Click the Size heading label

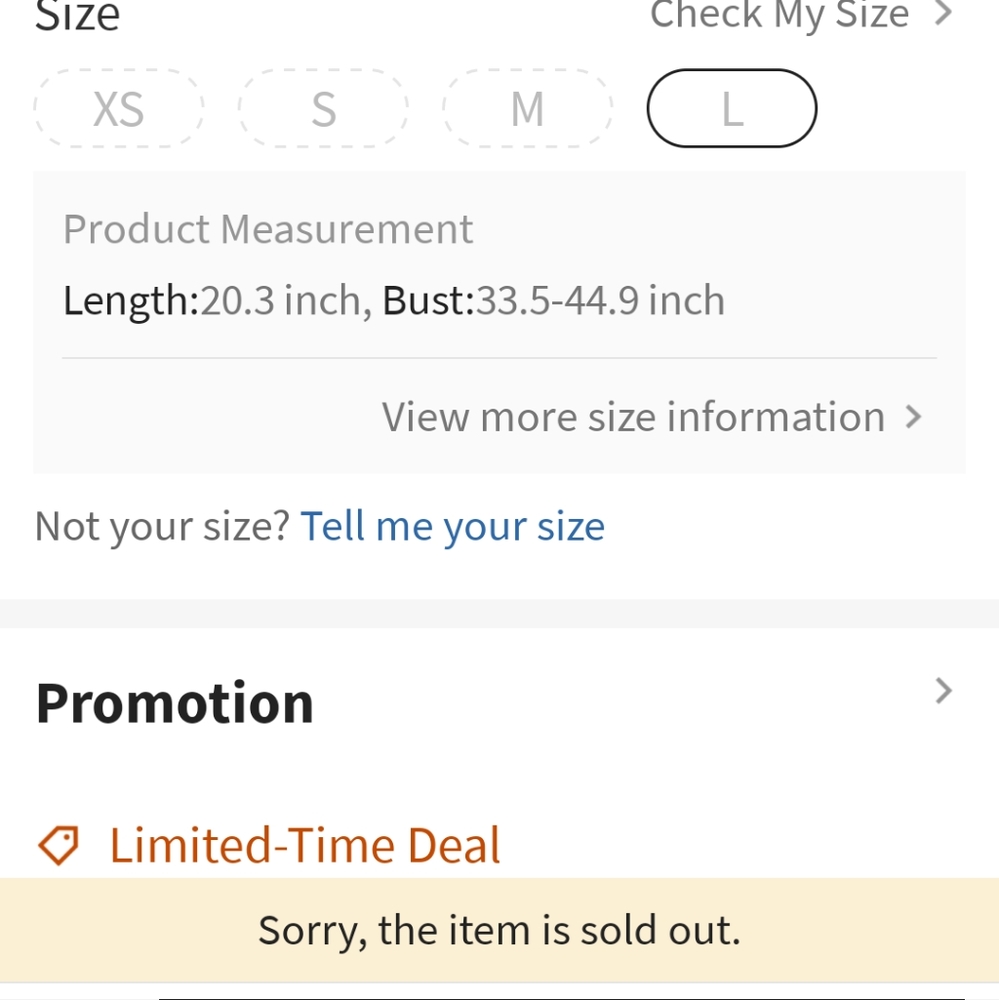(x=77, y=15)
